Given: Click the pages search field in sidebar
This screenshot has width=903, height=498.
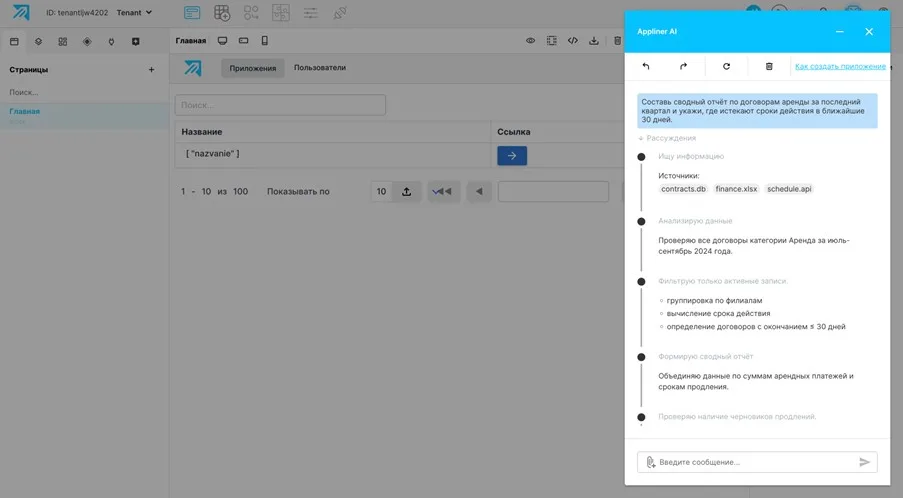Looking at the screenshot, I should [84, 92].
